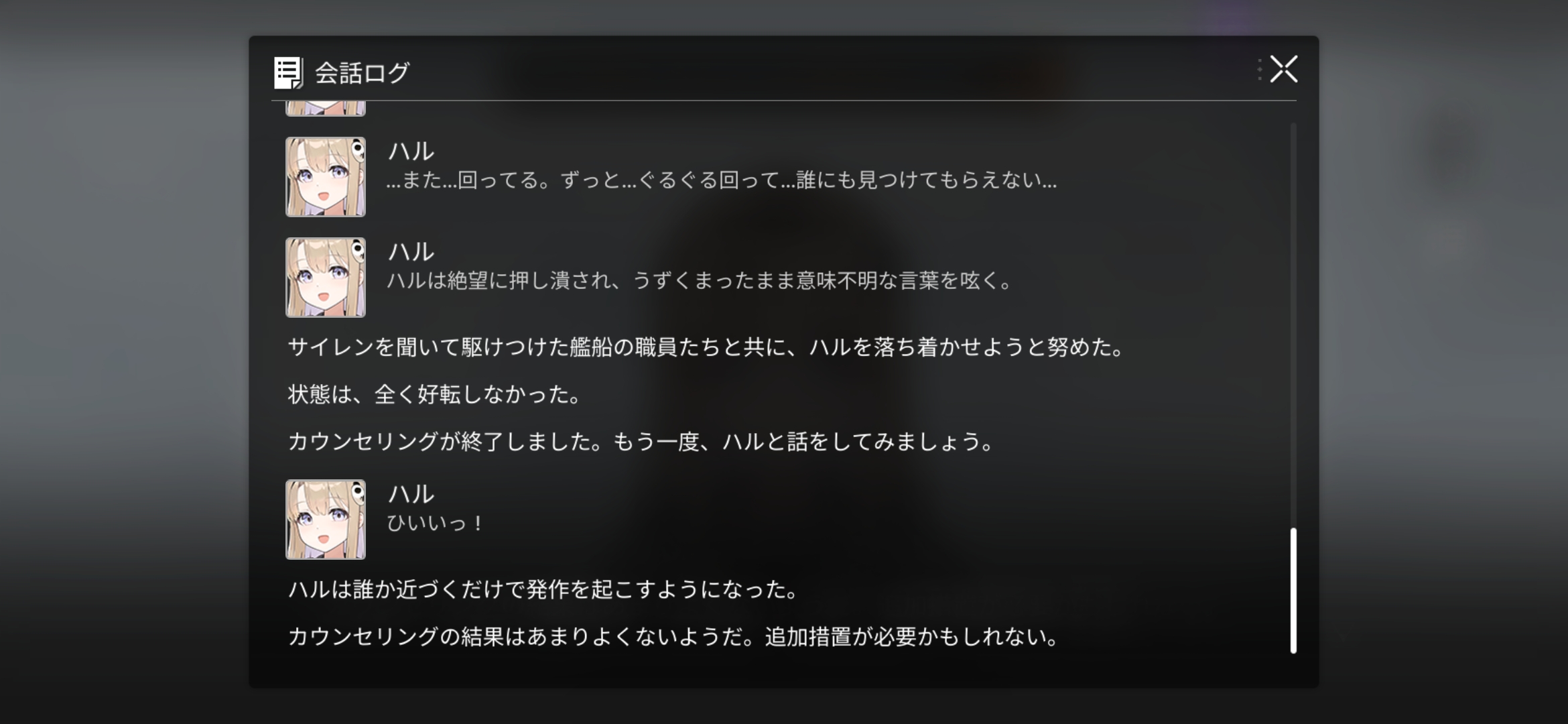Screen dimensions: 1568x724
Task: Select the line カウンセリングの結果はあまりよくない
Action: [674, 637]
